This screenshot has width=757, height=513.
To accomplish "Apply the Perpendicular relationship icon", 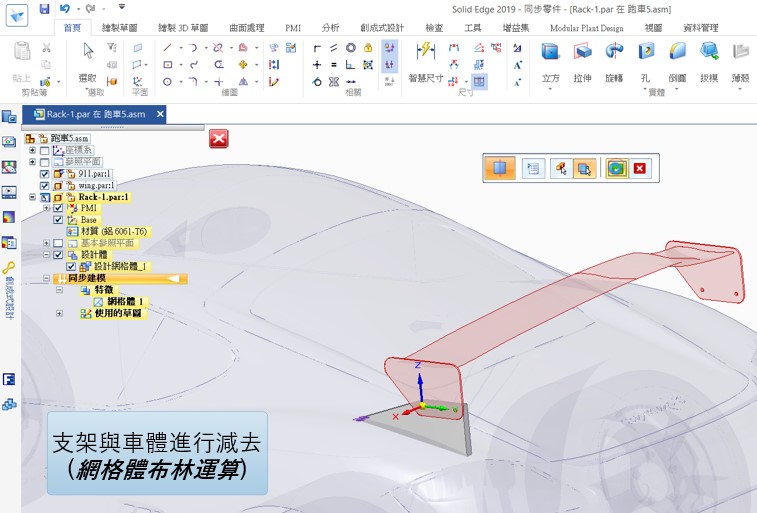I will tap(350, 65).
